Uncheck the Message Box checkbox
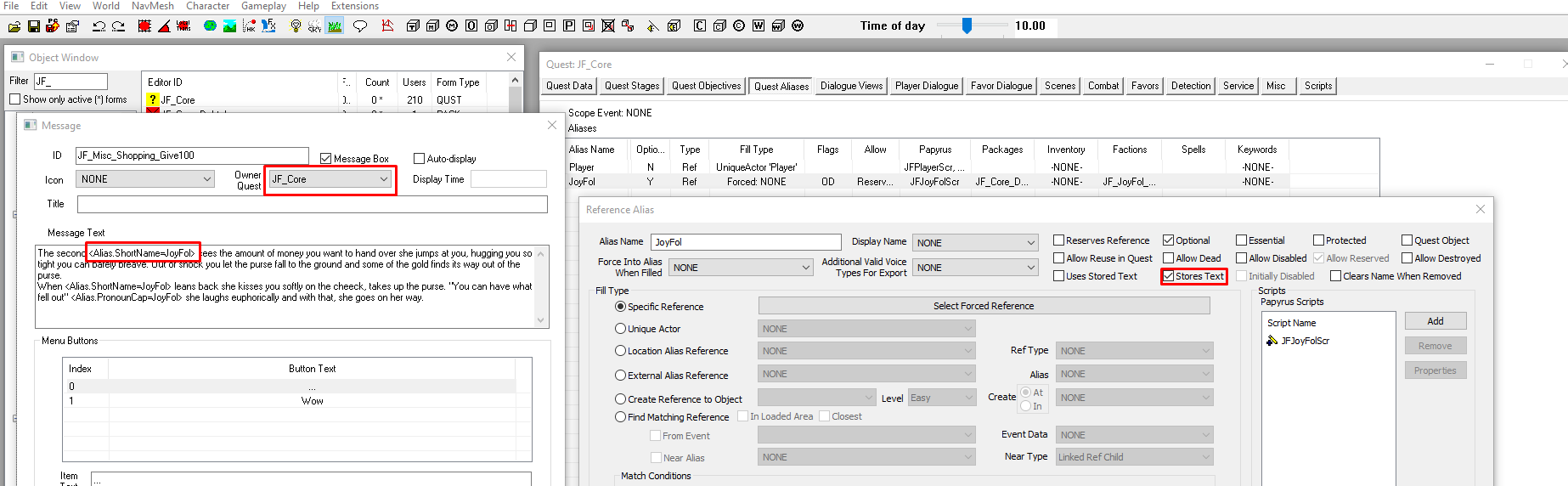The height and width of the screenshot is (486, 1568). coord(325,159)
